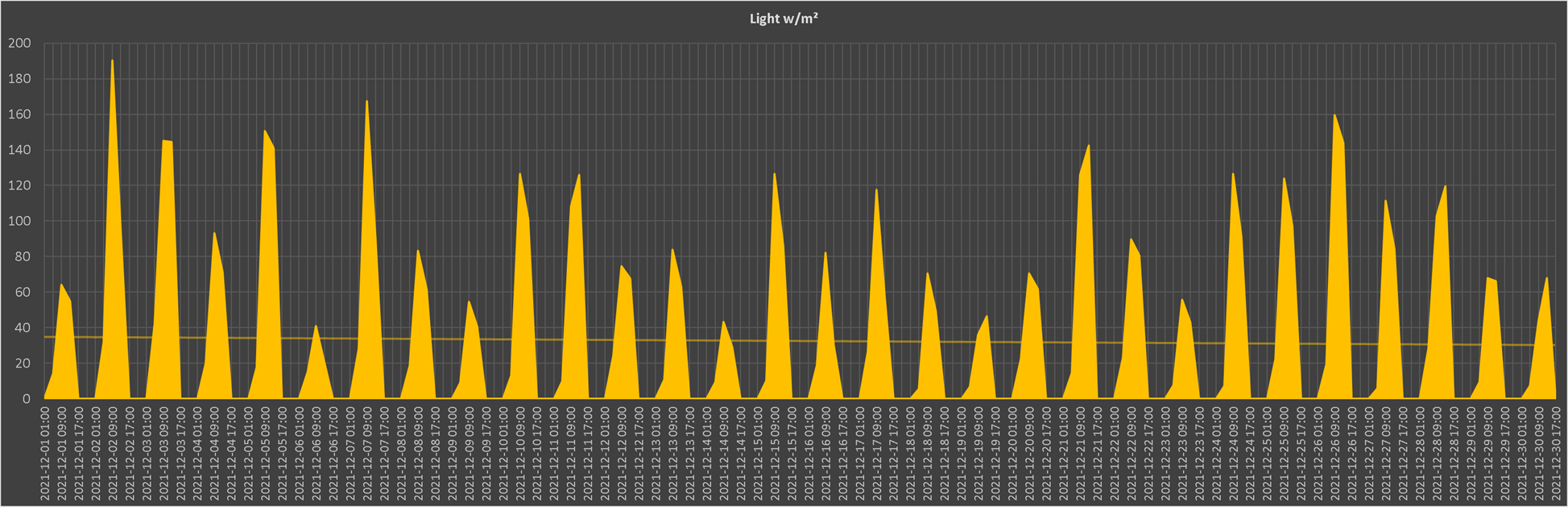The image size is (1568, 507).
Task: Select the small peak on 2021-12-06
Action: pyautogui.click(x=316, y=326)
